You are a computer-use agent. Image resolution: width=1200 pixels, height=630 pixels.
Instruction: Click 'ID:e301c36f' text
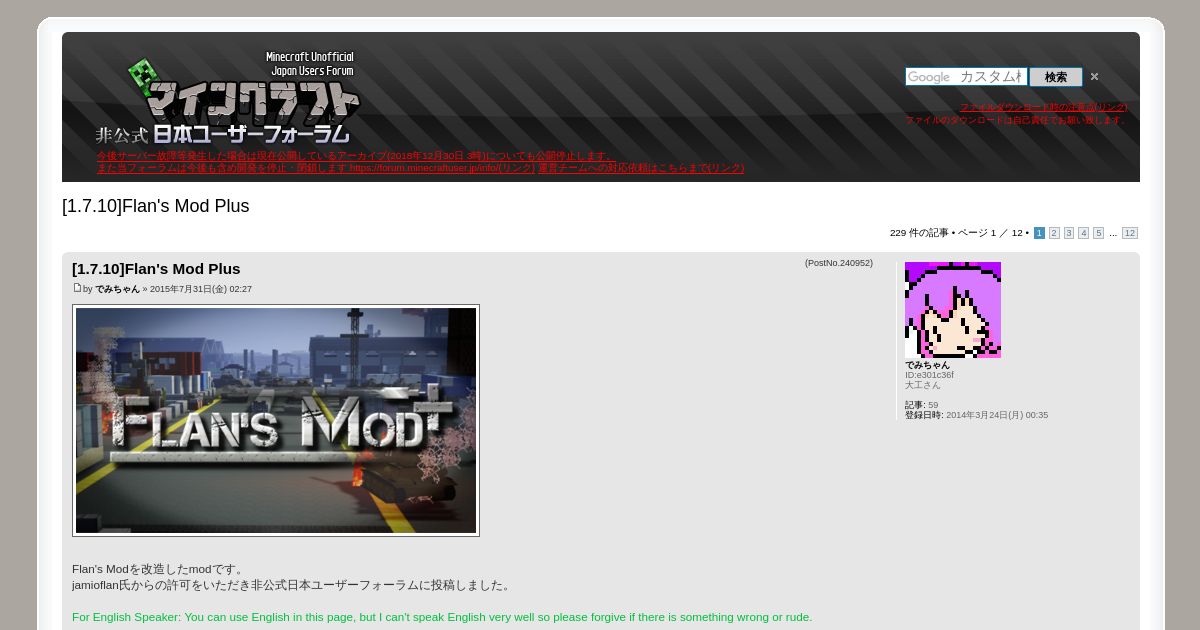coord(929,375)
